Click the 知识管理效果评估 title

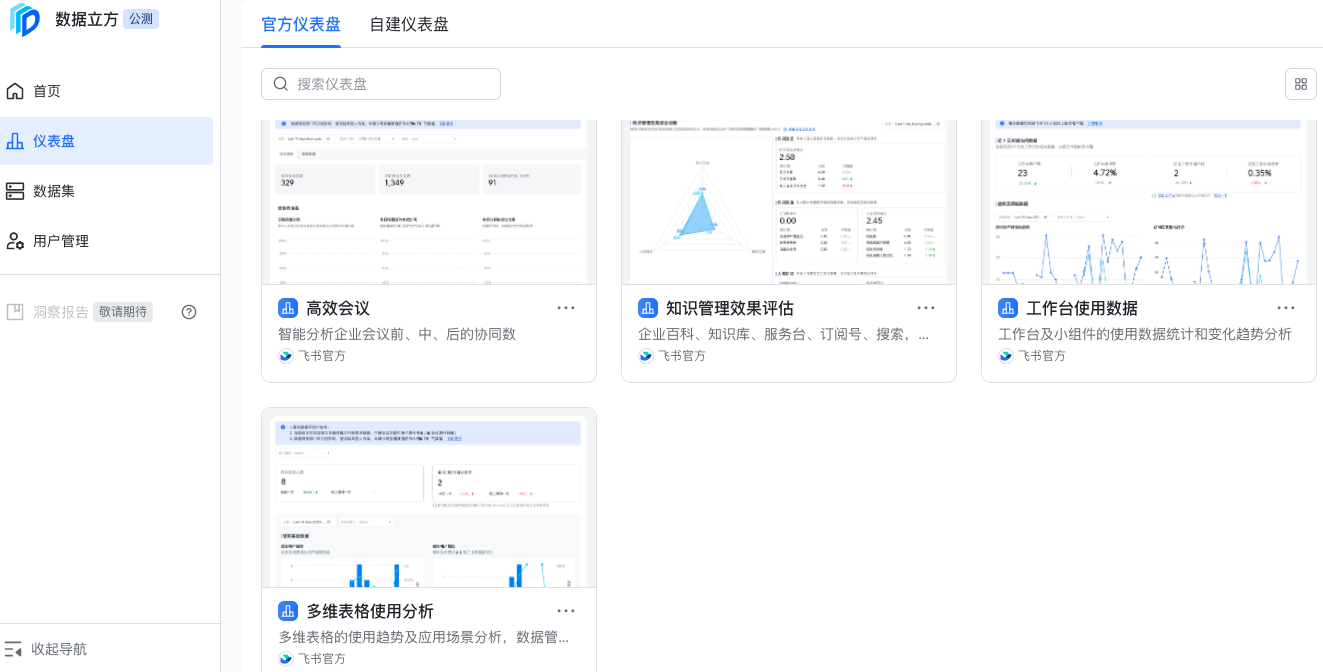click(730, 308)
